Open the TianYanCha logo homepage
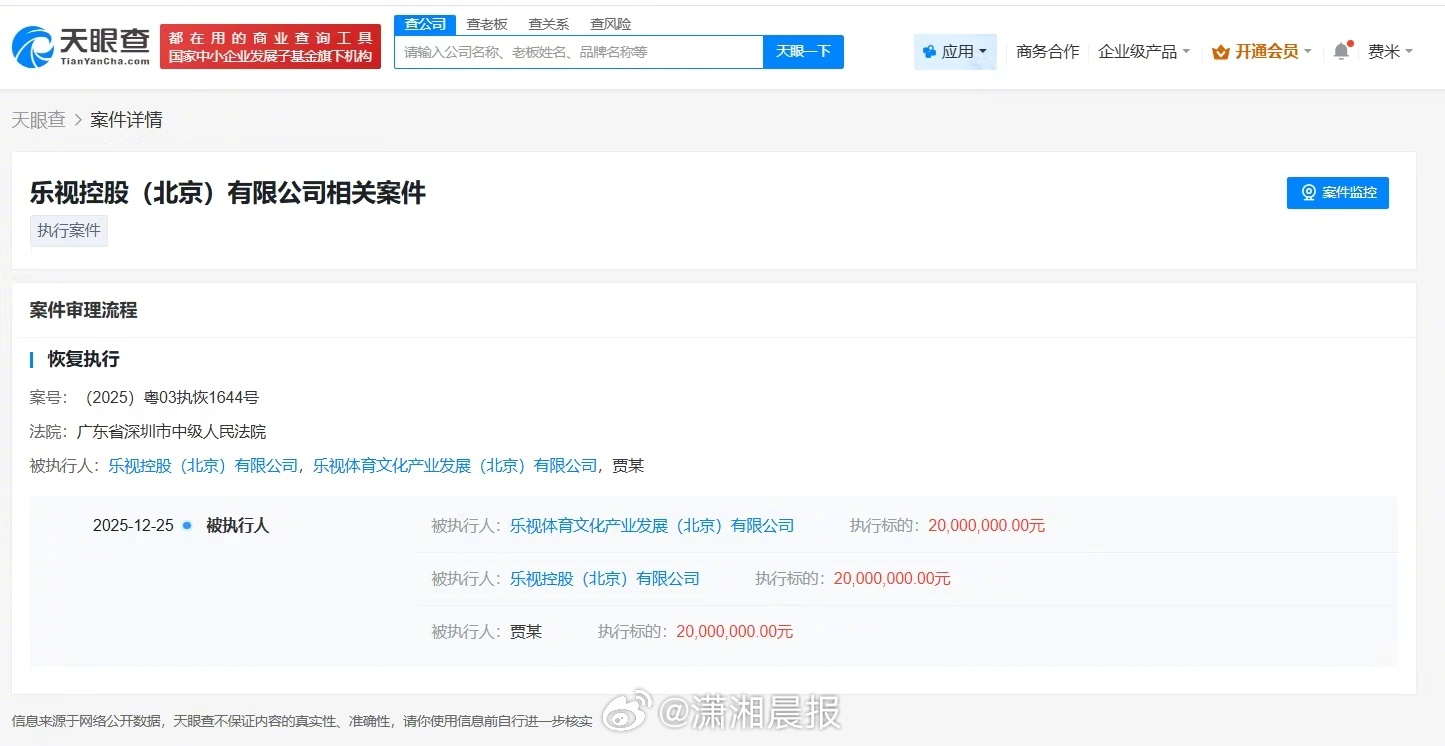Viewport: 1445px width, 746px height. (x=80, y=46)
